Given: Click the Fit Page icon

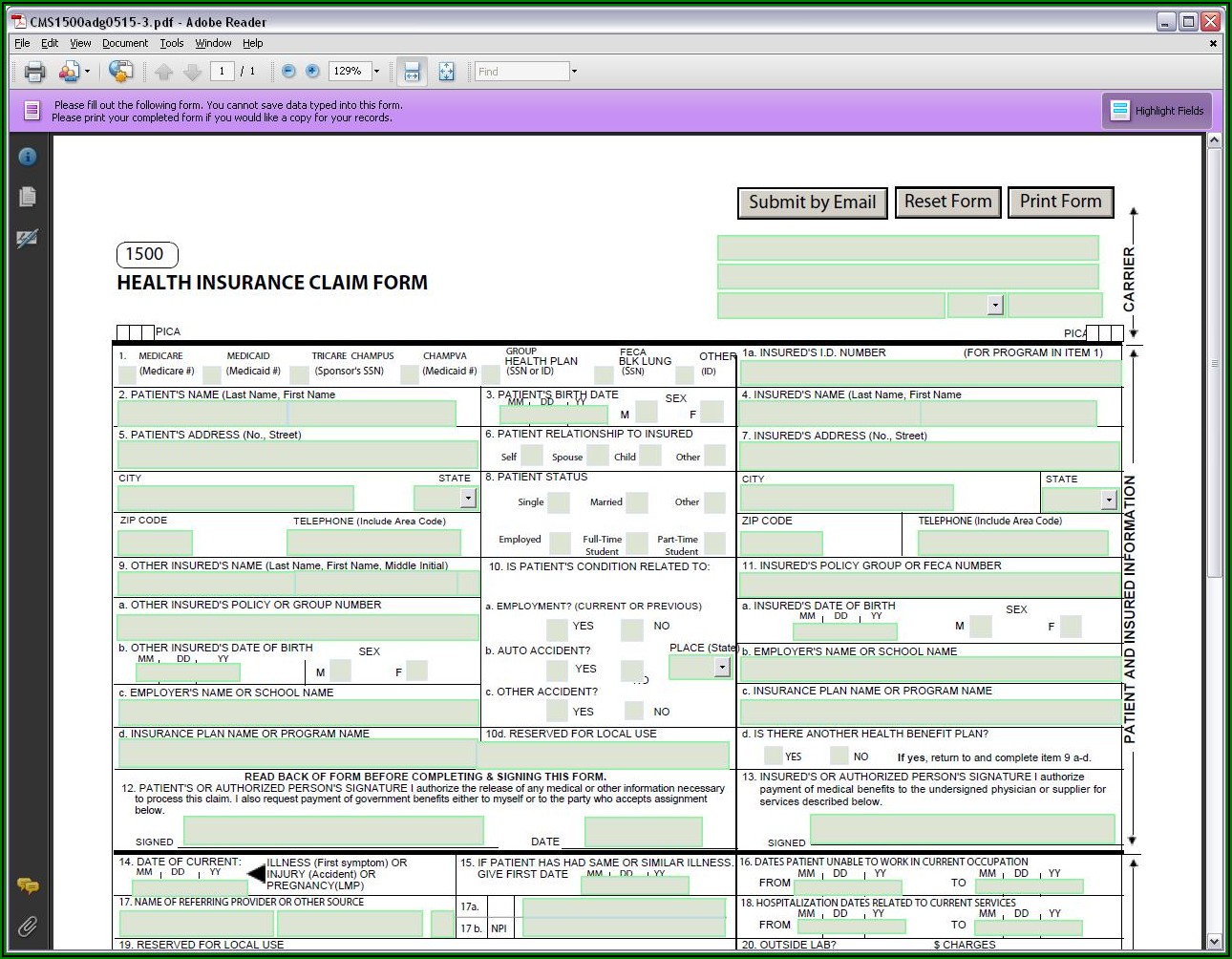Looking at the screenshot, I should point(446,72).
